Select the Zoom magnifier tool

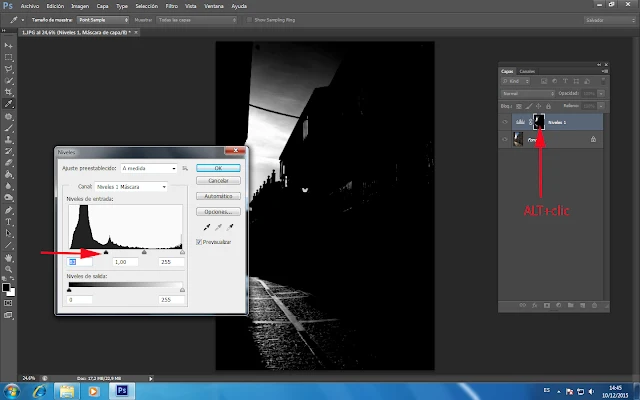[8, 268]
